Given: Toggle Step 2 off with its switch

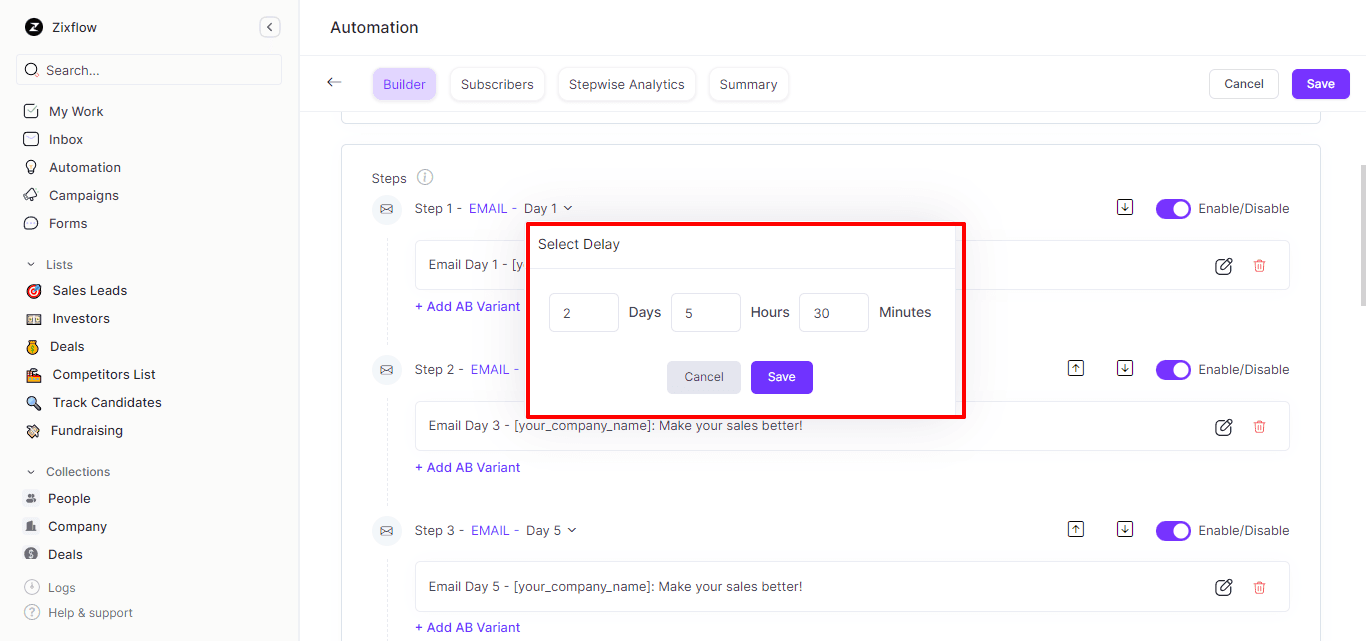Looking at the screenshot, I should click(1173, 369).
